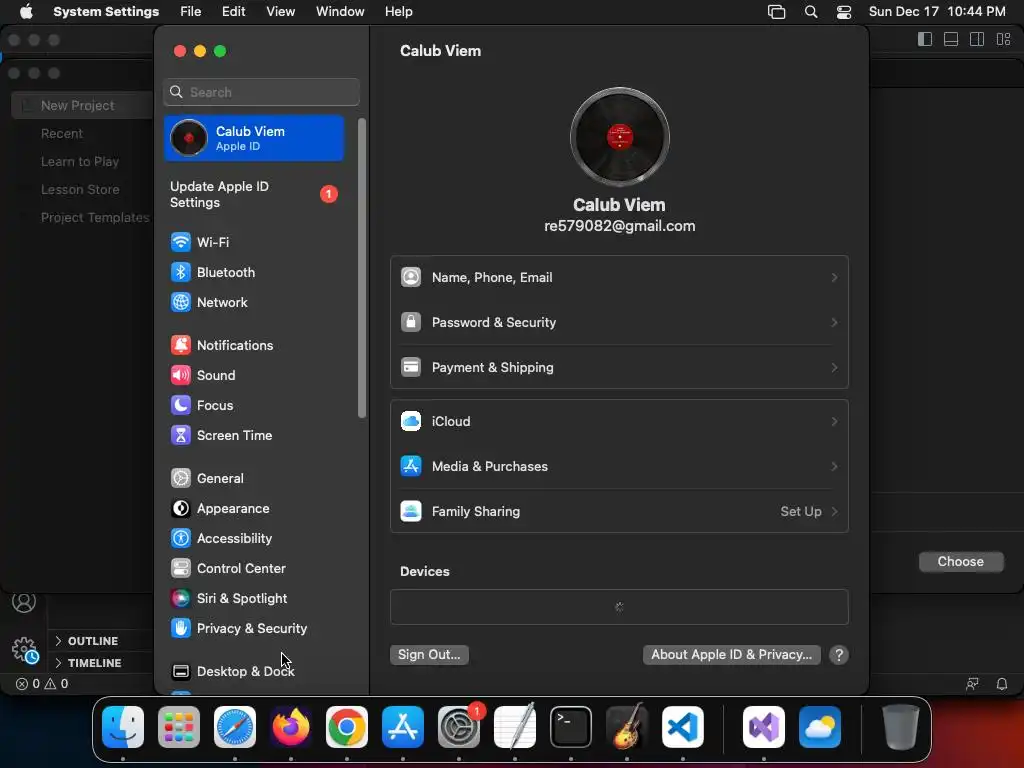1024x768 pixels.
Task: Open VS Code Manage gear icon
Action: tap(25, 650)
